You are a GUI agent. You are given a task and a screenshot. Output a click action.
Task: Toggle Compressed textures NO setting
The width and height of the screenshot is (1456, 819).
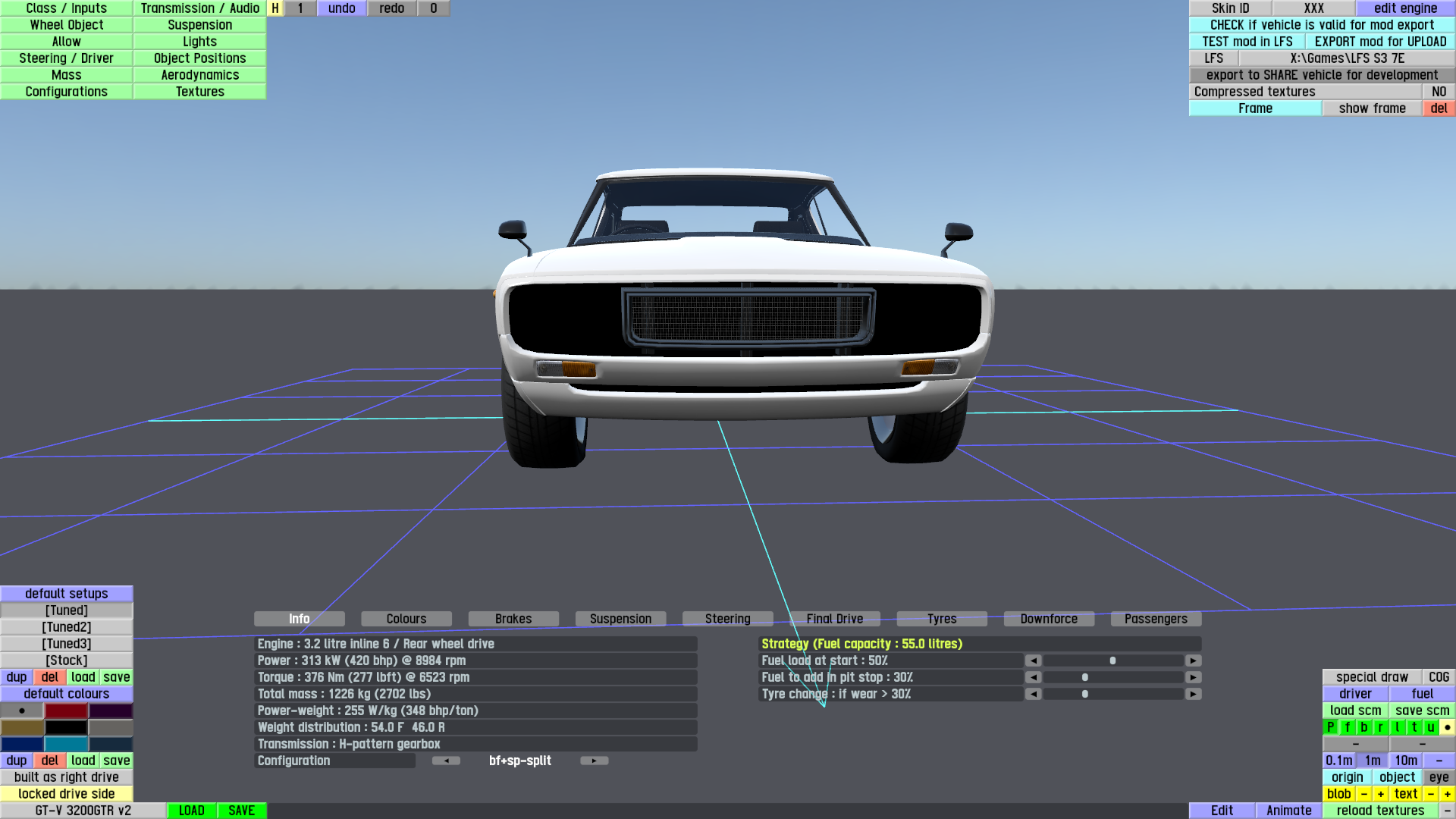click(1439, 92)
